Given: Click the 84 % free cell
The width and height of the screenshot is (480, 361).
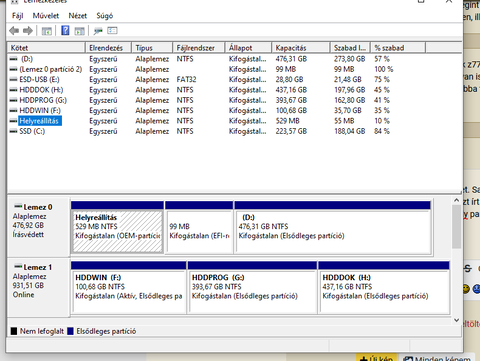Looking at the screenshot, I should 382,131.
